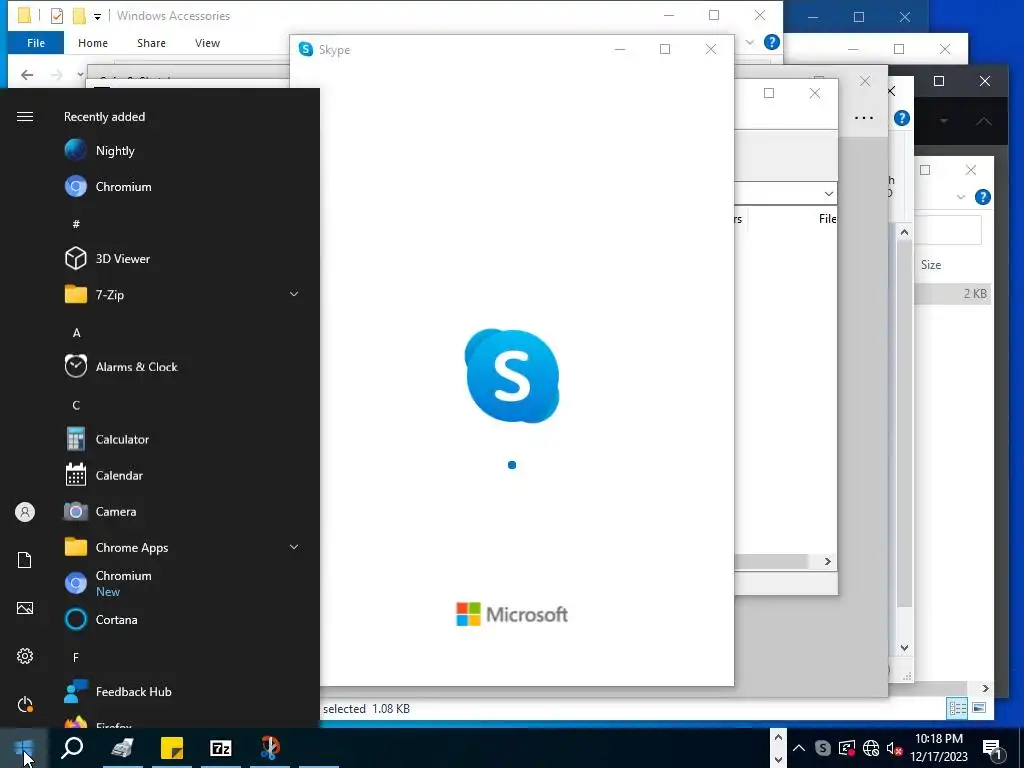This screenshot has height=768, width=1024.
Task: Click the Start button
Action: coord(24,748)
